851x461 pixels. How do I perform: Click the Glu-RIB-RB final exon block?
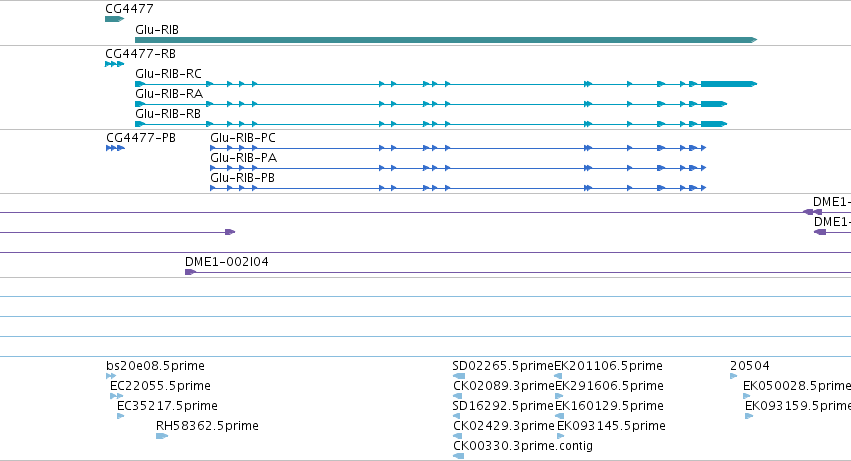pyautogui.click(x=713, y=124)
